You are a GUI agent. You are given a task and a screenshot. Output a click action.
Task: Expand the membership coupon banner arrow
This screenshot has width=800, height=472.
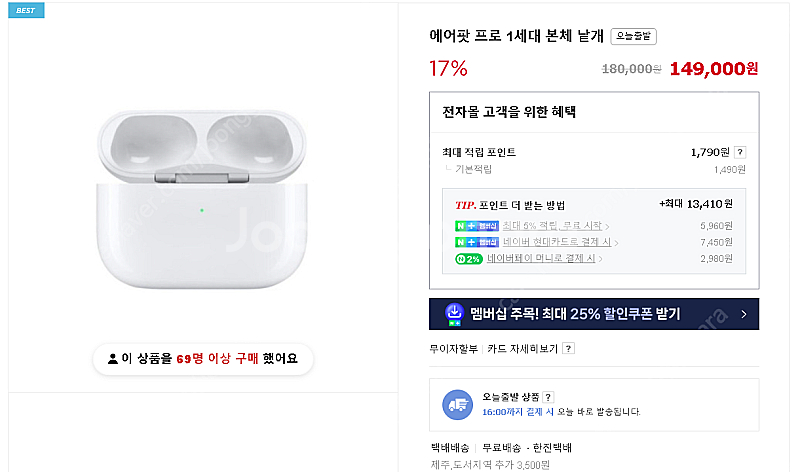743,314
